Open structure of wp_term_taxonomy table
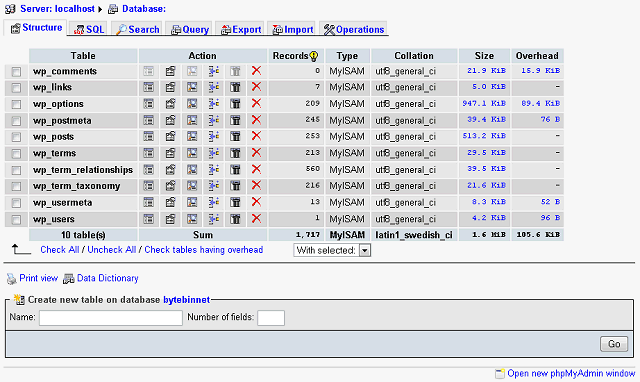This screenshot has width=640, height=382. tap(170, 186)
